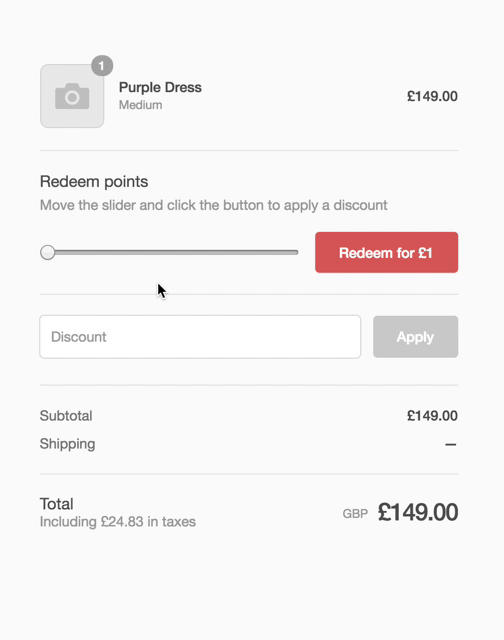Image resolution: width=504 pixels, height=640 pixels.
Task: Click the Redeem points heading
Action: (94, 182)
